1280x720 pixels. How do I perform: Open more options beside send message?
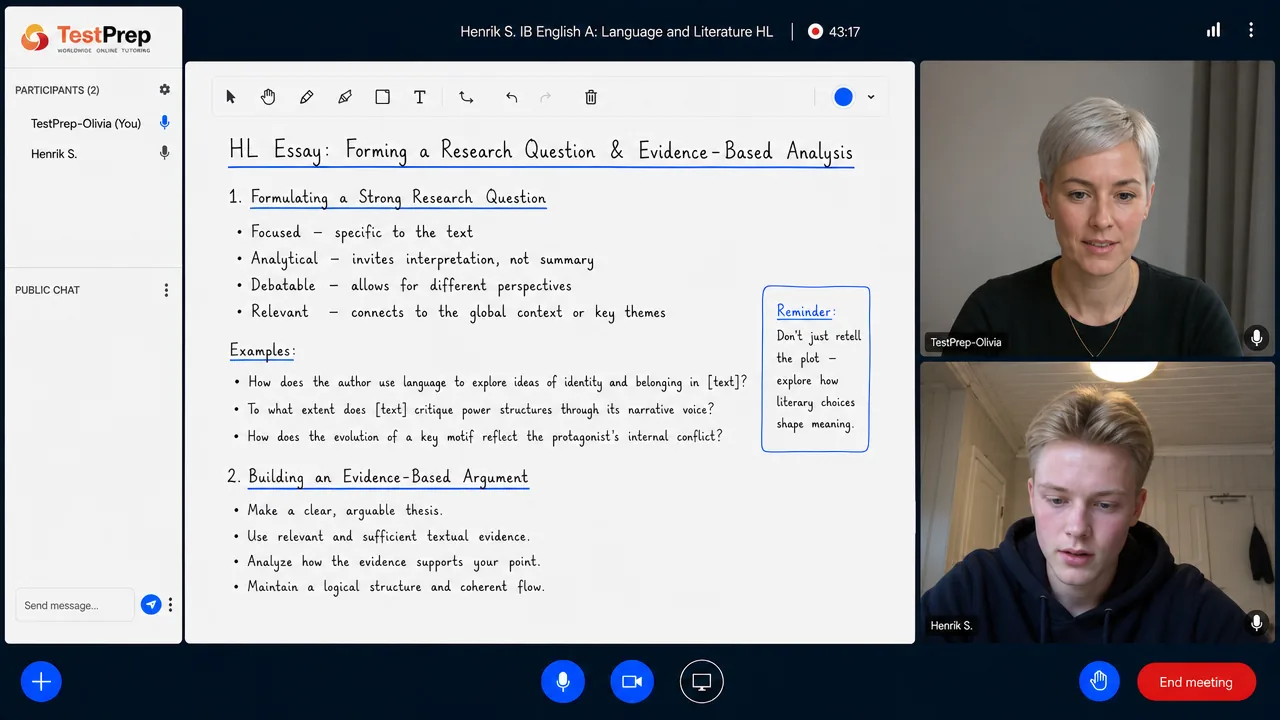point(170,604)
